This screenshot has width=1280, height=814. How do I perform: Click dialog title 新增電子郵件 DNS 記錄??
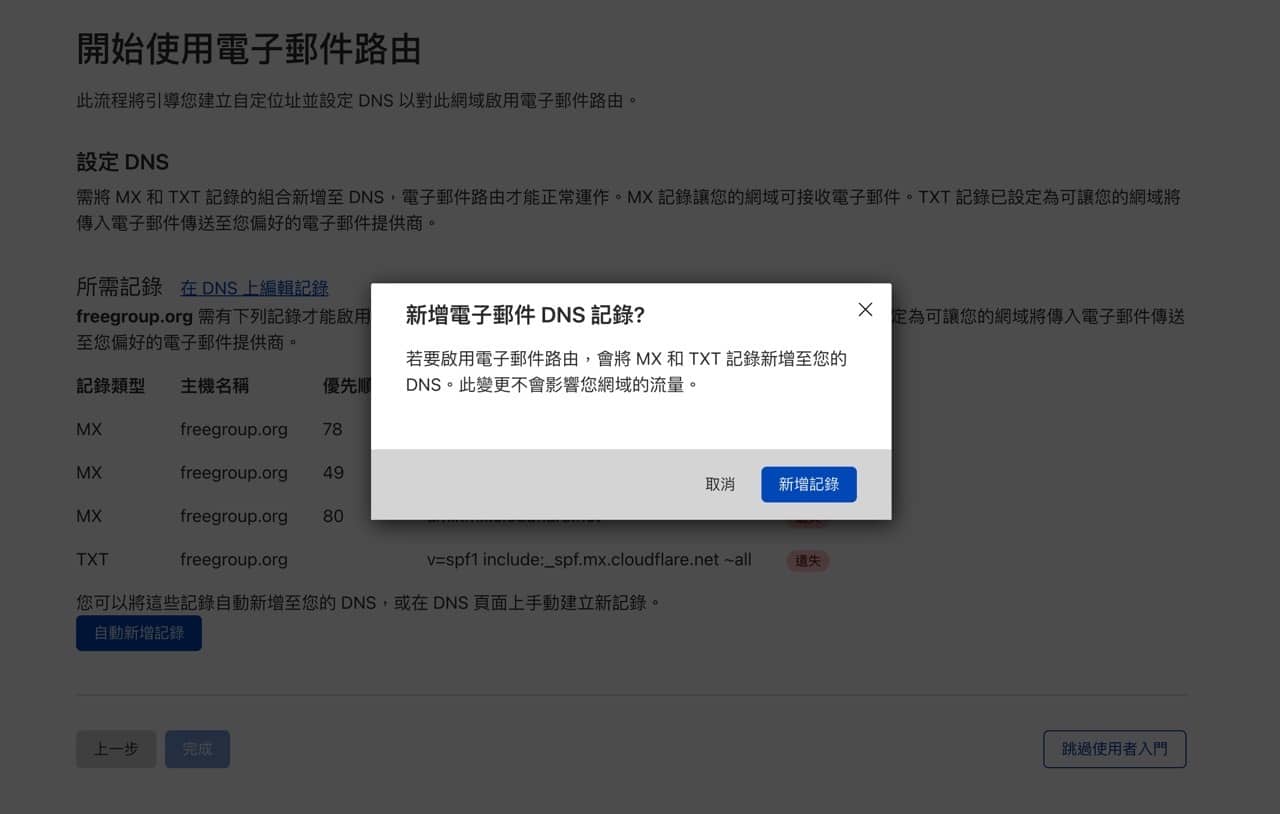(x=525, y=316)
